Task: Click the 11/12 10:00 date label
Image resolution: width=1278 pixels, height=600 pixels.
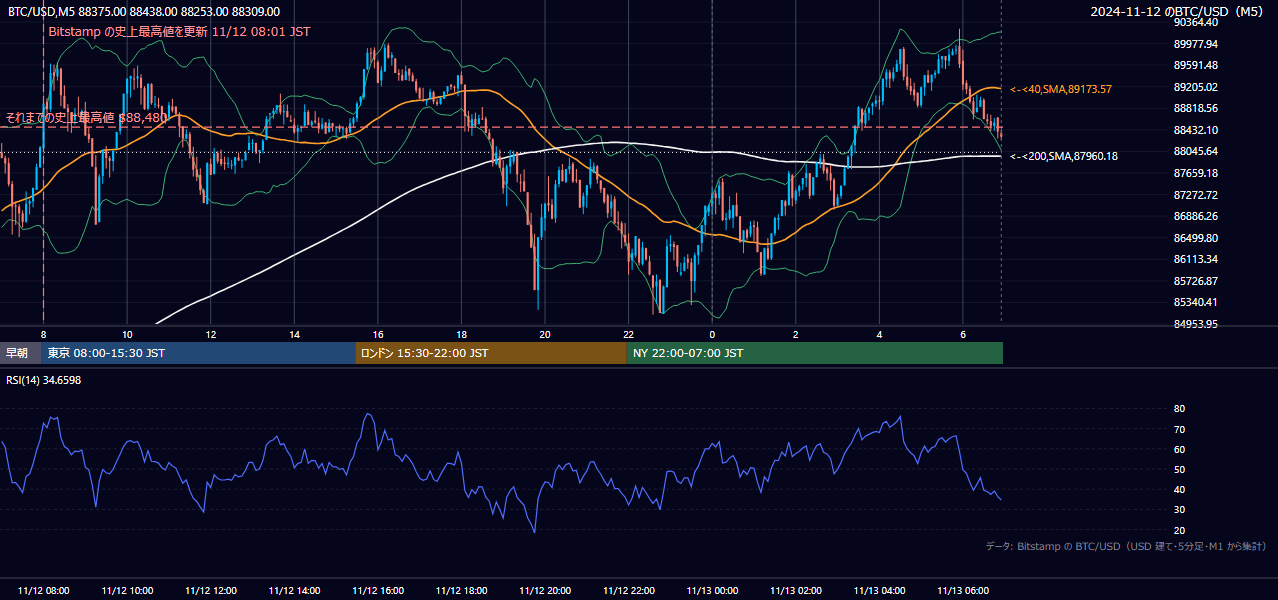Action: click(x=127, y=590)
